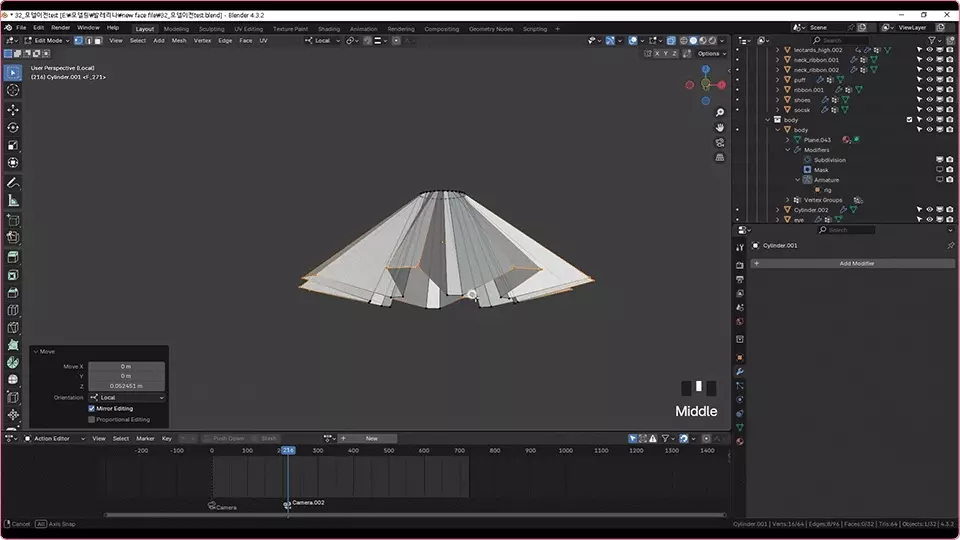Open the Options dropdown

click(x=711, y=54)
